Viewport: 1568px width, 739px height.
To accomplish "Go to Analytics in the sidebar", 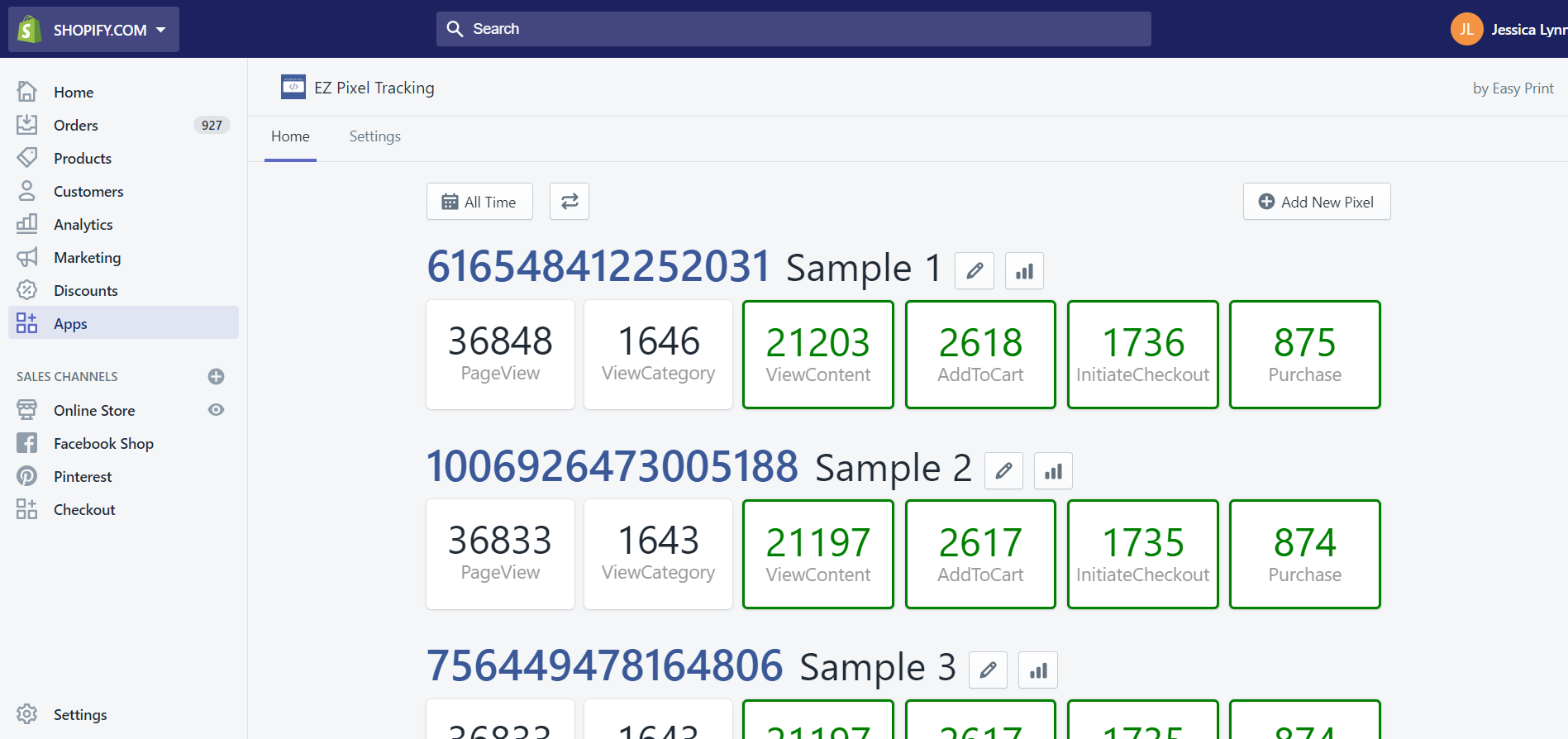I will point(83,225).
